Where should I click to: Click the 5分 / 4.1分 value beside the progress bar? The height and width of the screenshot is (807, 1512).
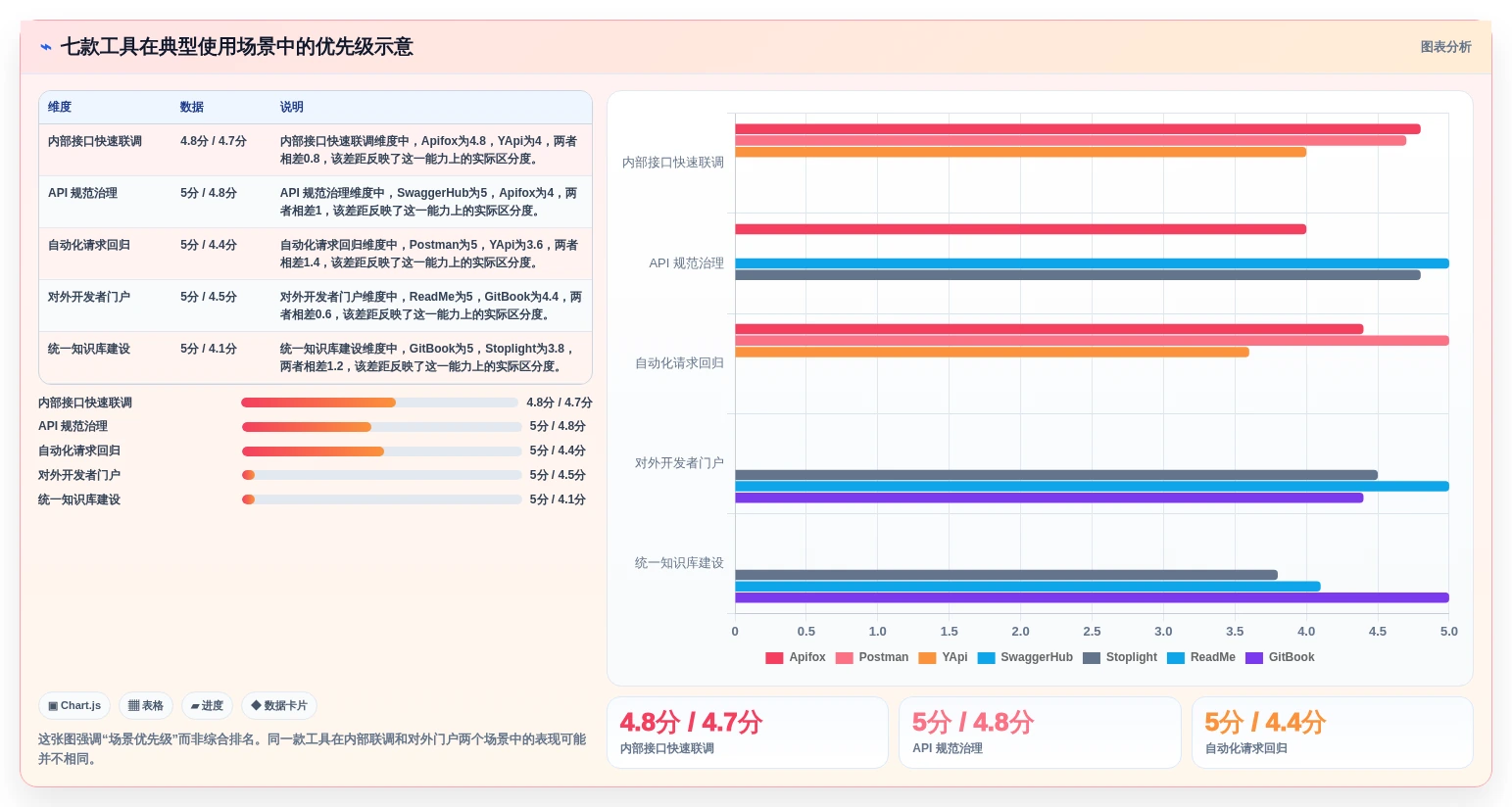tap(558, 499)
